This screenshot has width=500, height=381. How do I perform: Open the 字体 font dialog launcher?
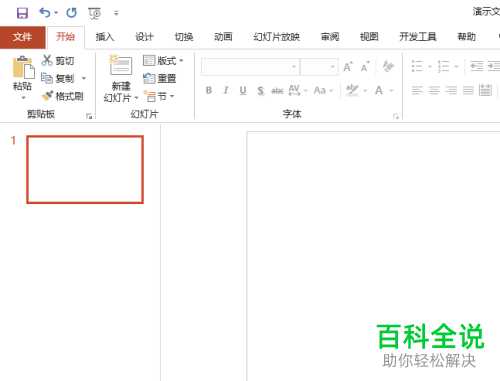pyautogui.click(x=396, y=116)
